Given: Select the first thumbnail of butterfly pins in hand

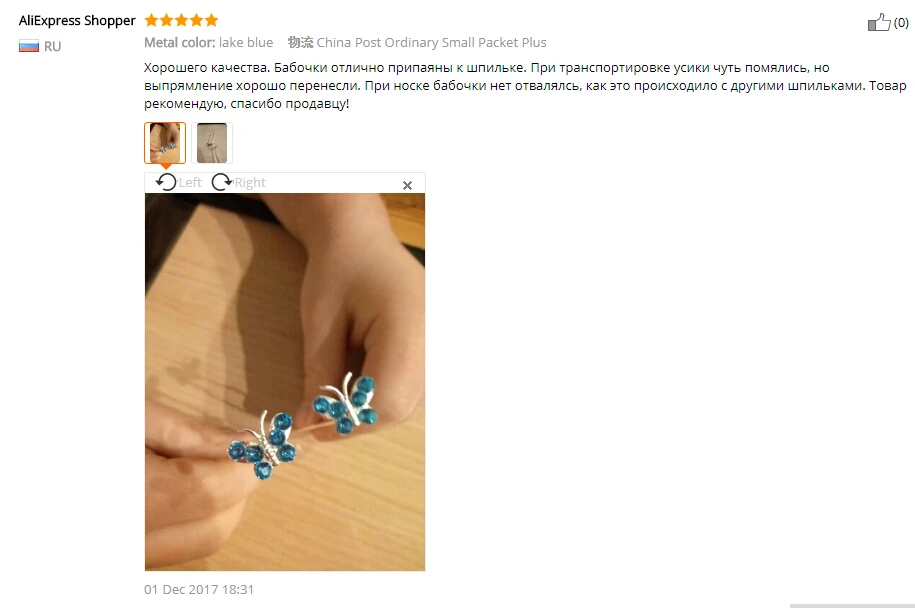Looking at the screenshot, I should (165, 142).
